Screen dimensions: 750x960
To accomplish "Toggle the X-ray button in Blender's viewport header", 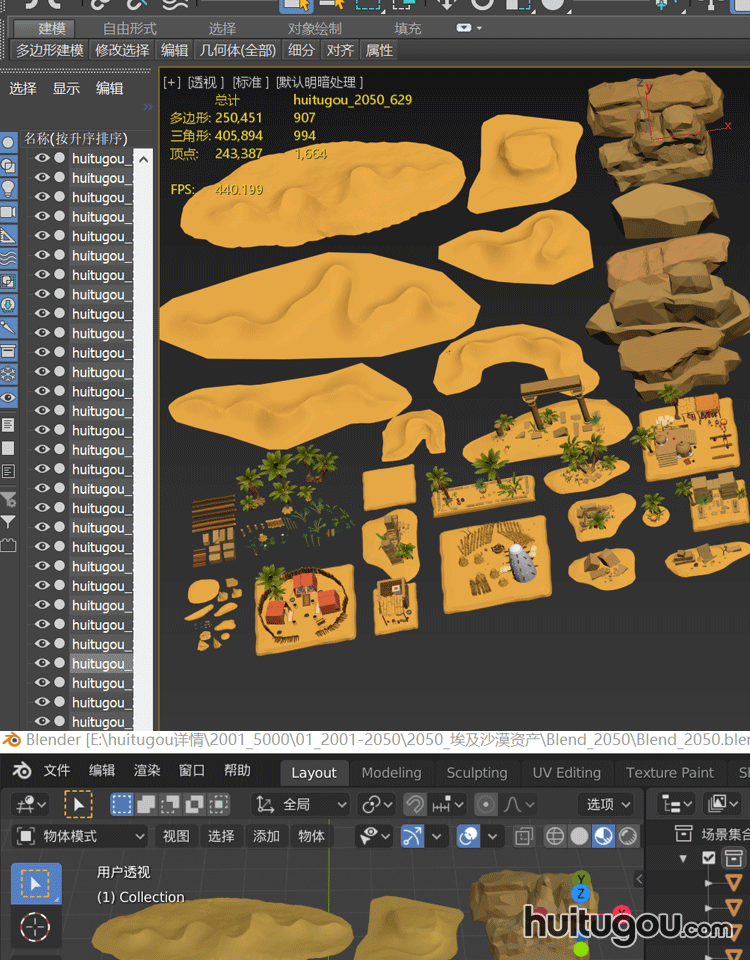I will (x=523, y=836).
